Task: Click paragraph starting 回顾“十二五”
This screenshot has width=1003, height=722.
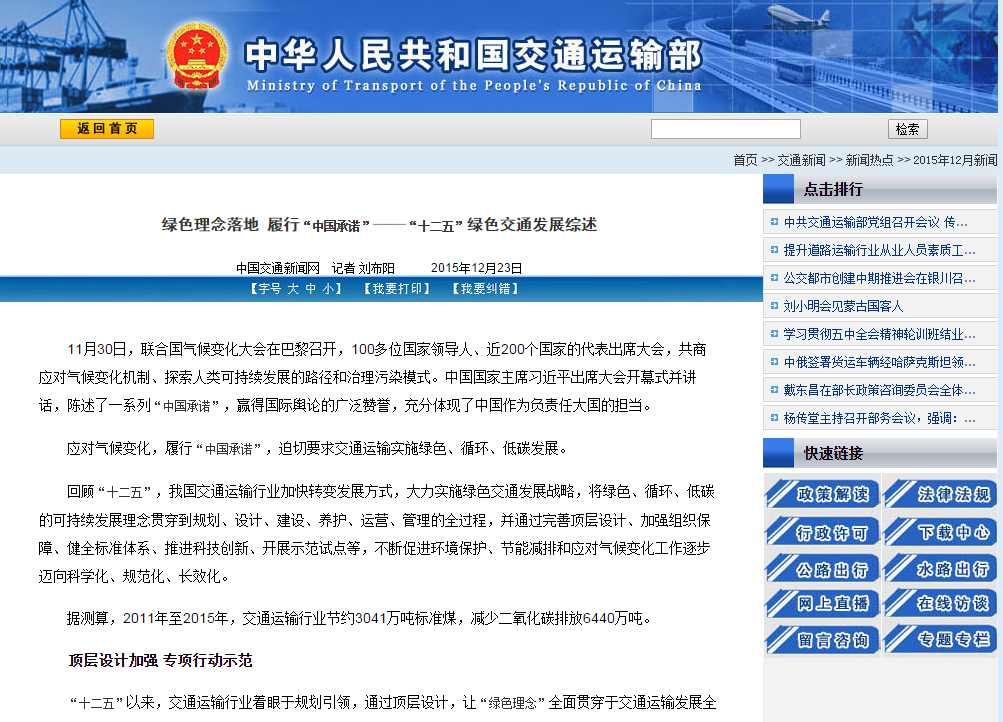Action: coord(377,534)
